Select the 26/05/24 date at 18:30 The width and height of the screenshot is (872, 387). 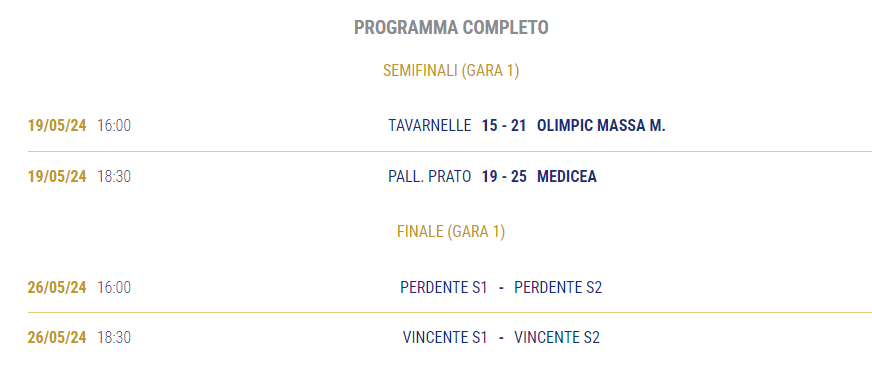coord(57,338)
